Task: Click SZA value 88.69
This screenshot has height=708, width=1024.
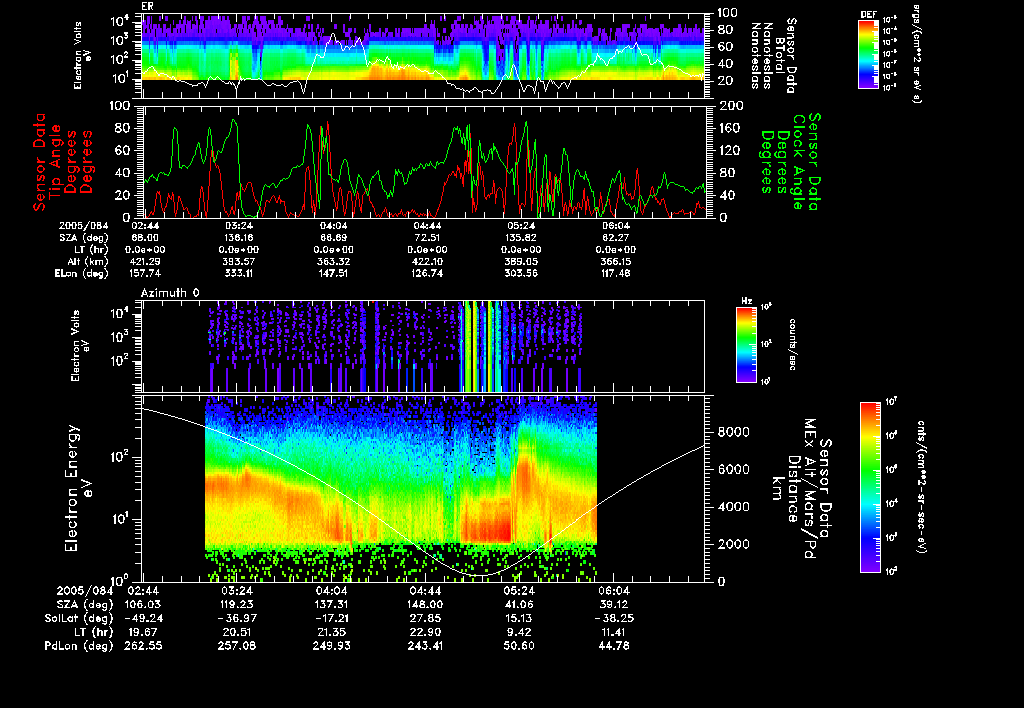Action: click(333, 238)
